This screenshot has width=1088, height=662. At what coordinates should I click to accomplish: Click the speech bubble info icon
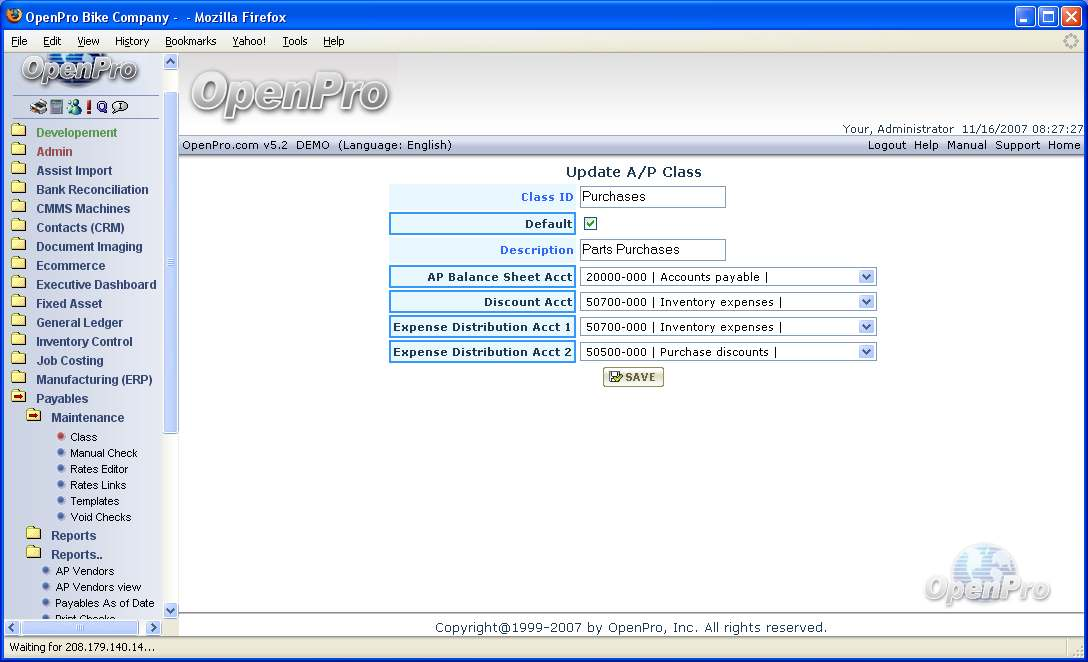click(120, 107)
